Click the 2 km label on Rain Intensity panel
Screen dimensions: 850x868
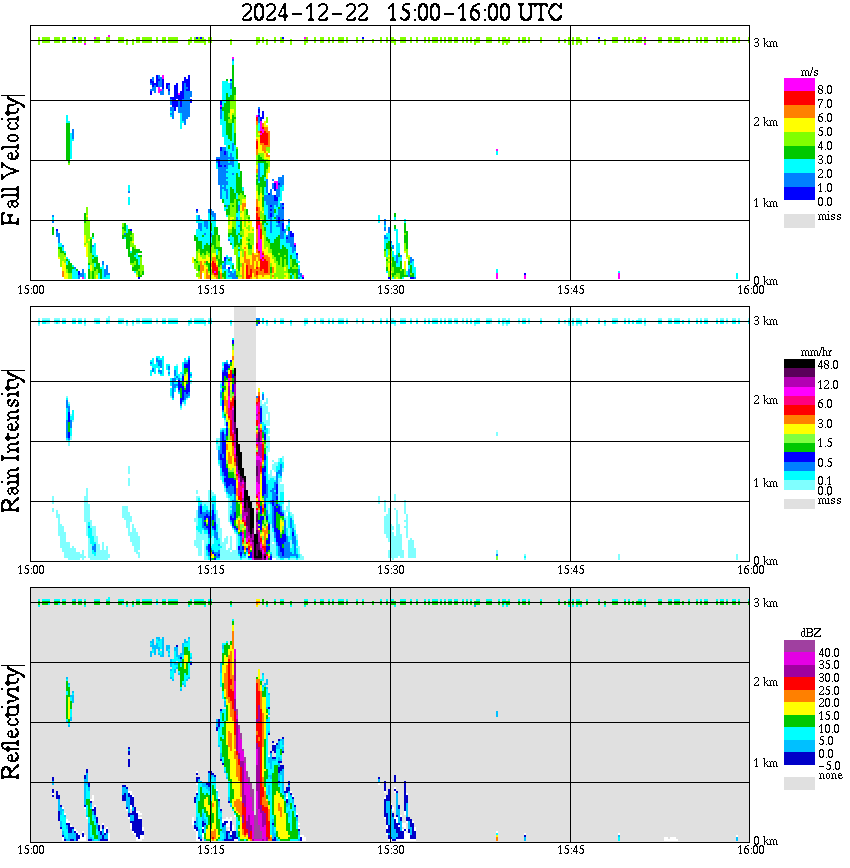coord(765,400)
